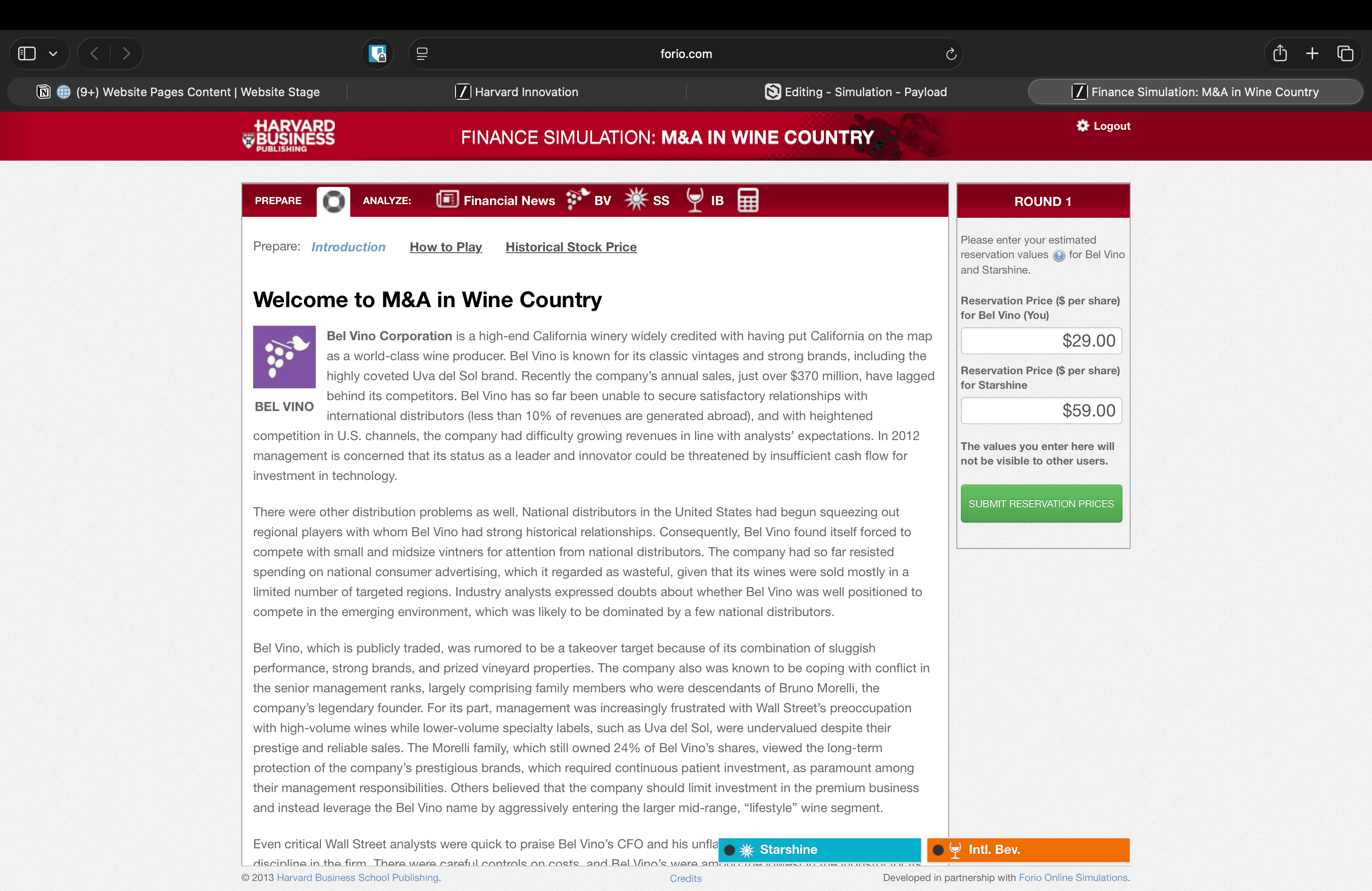Open the Historical Stock Price link
This screenshot has height=891, width=1372.
point(571,247)
